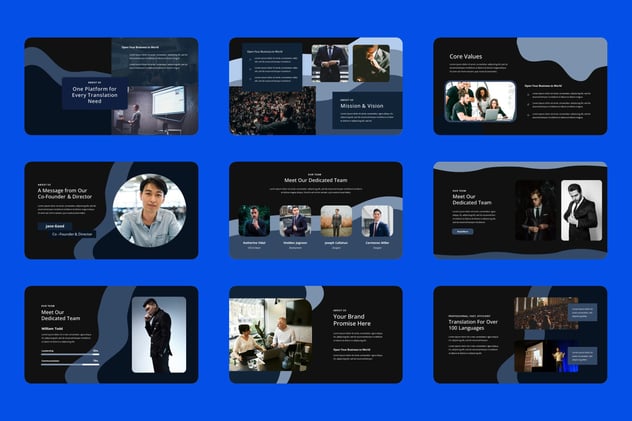Screen dimensions: 632x421
Task: Click the lower skill progress bar on William Todd slide
Action: click(x=70, y=364)
